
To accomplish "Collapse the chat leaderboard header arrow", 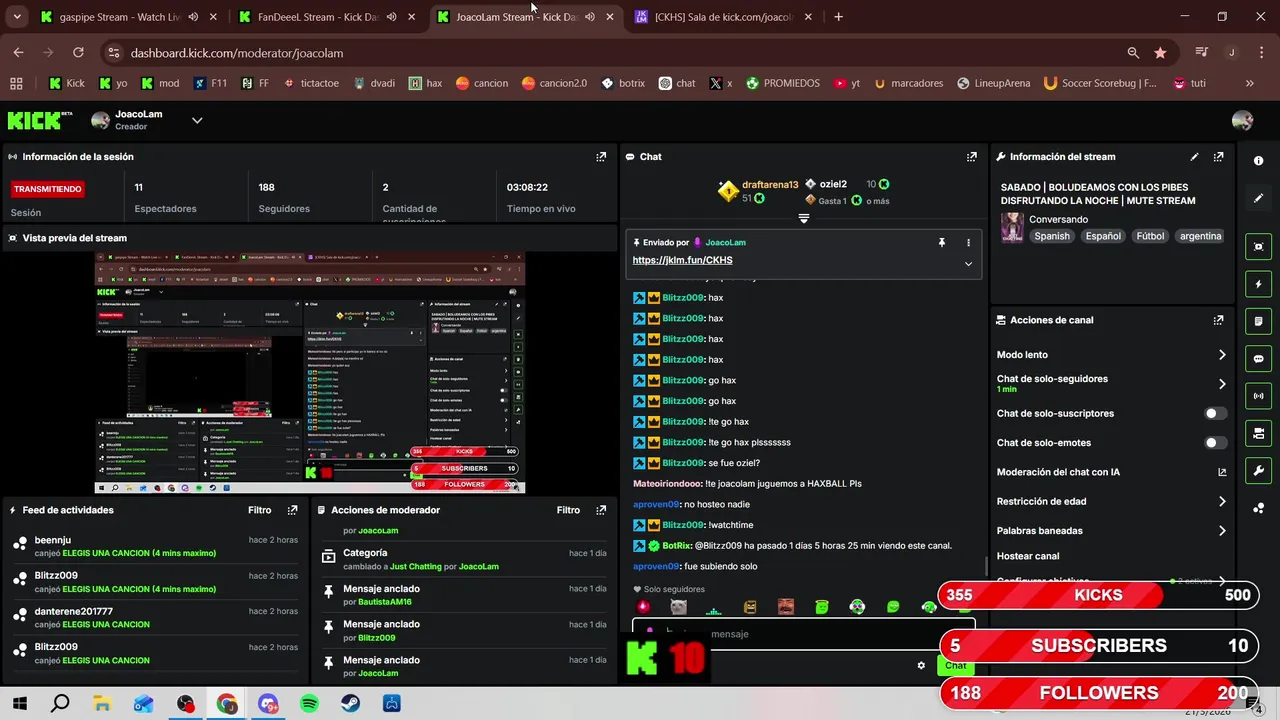I will 803,218.
